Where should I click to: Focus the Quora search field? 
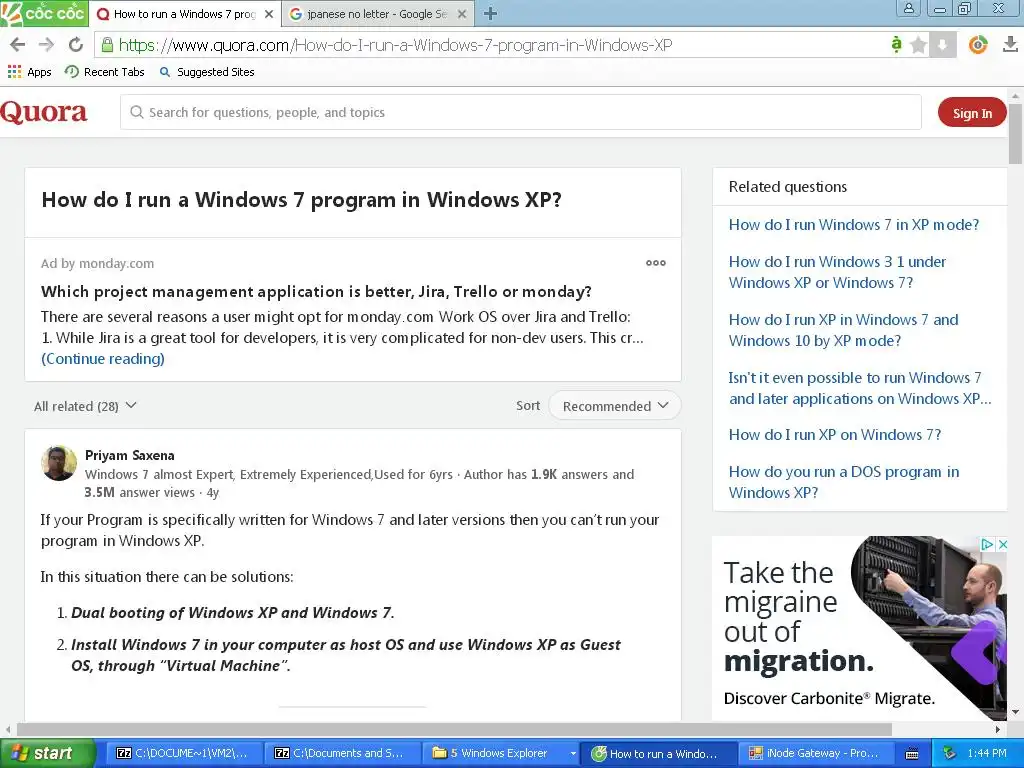click(520, 112)
